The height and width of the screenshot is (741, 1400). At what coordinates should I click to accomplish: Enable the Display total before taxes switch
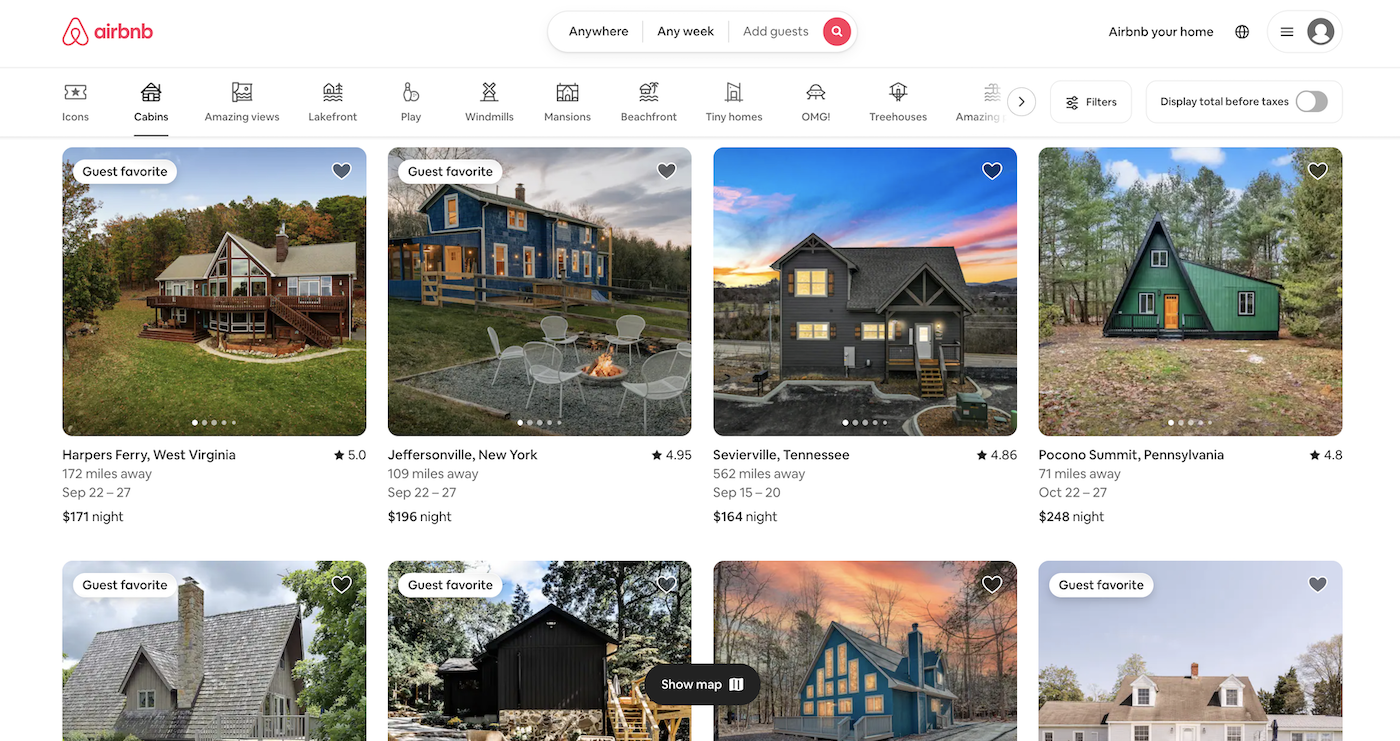[x=1312, y=101]
